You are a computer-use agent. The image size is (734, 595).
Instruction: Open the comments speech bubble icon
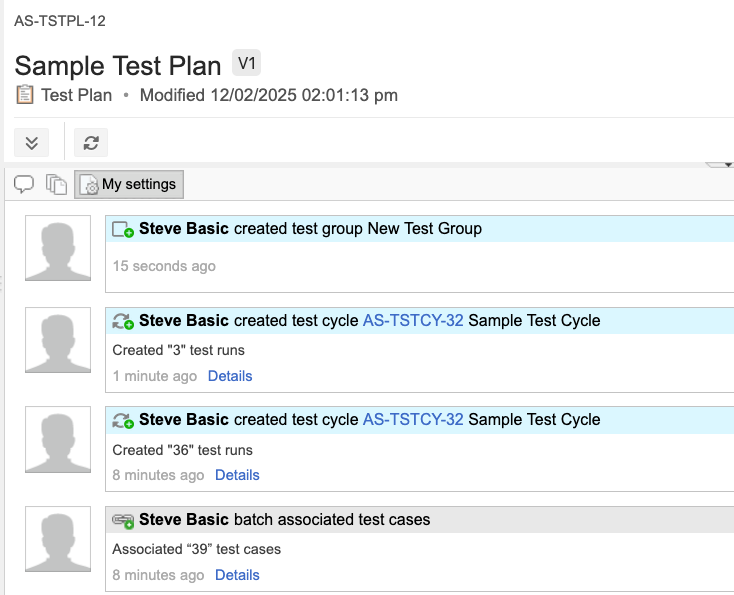[x=24, y=184]
